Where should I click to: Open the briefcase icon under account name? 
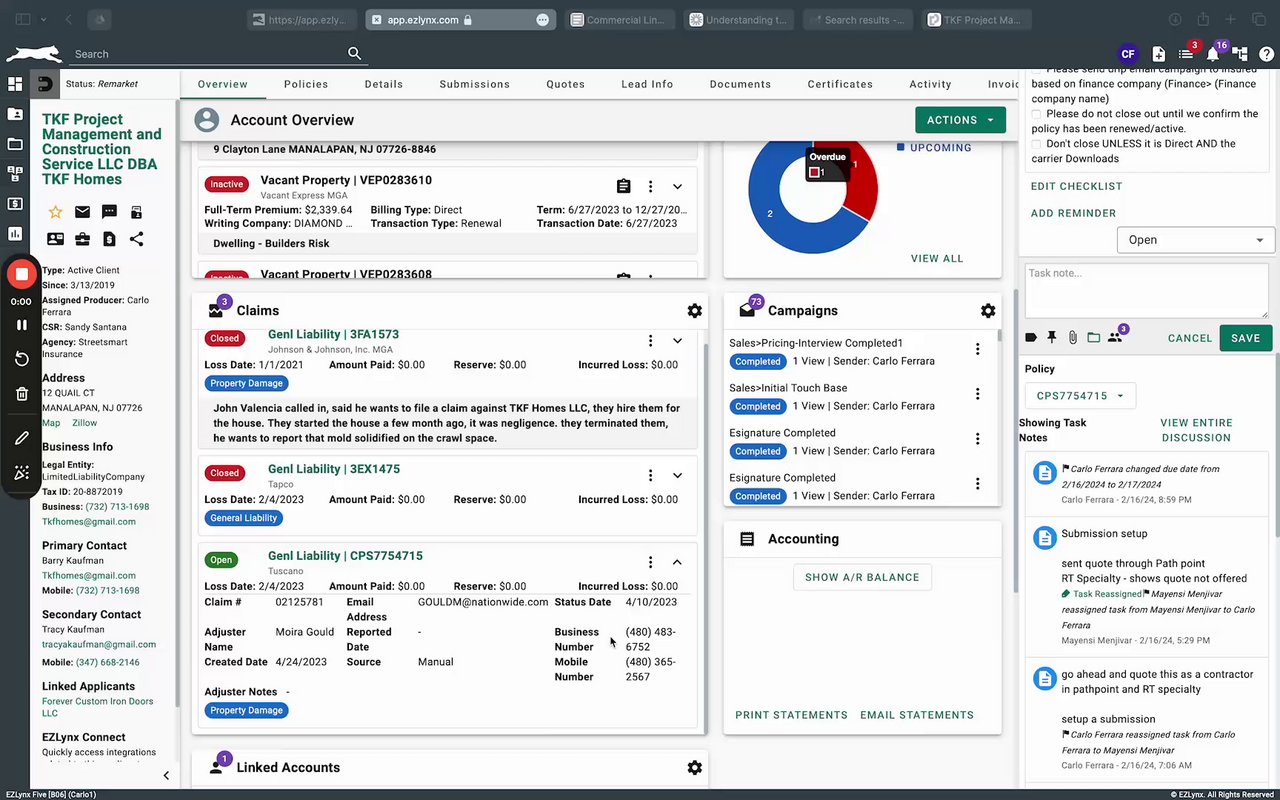click(x=82, y=239)
